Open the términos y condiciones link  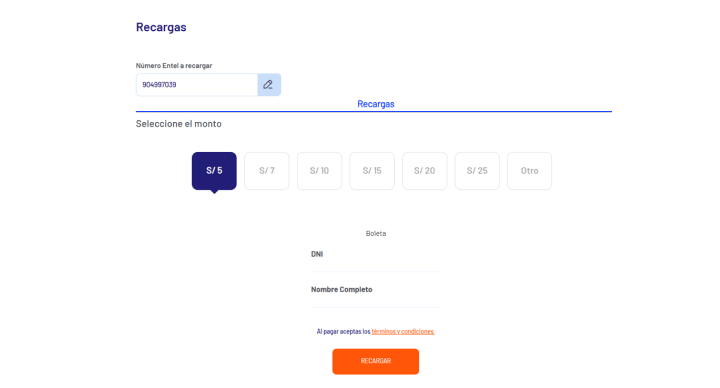(x=403, y=332)
